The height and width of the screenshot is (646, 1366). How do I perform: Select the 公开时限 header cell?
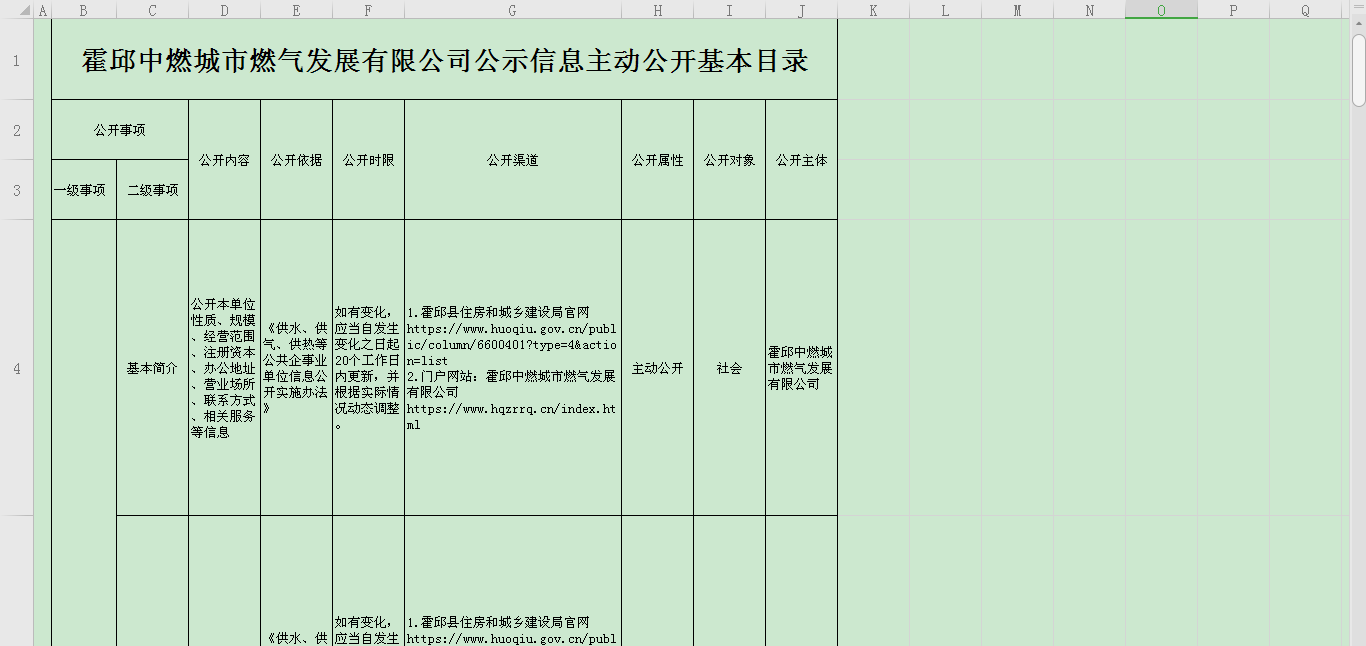(x=368, y=160)
